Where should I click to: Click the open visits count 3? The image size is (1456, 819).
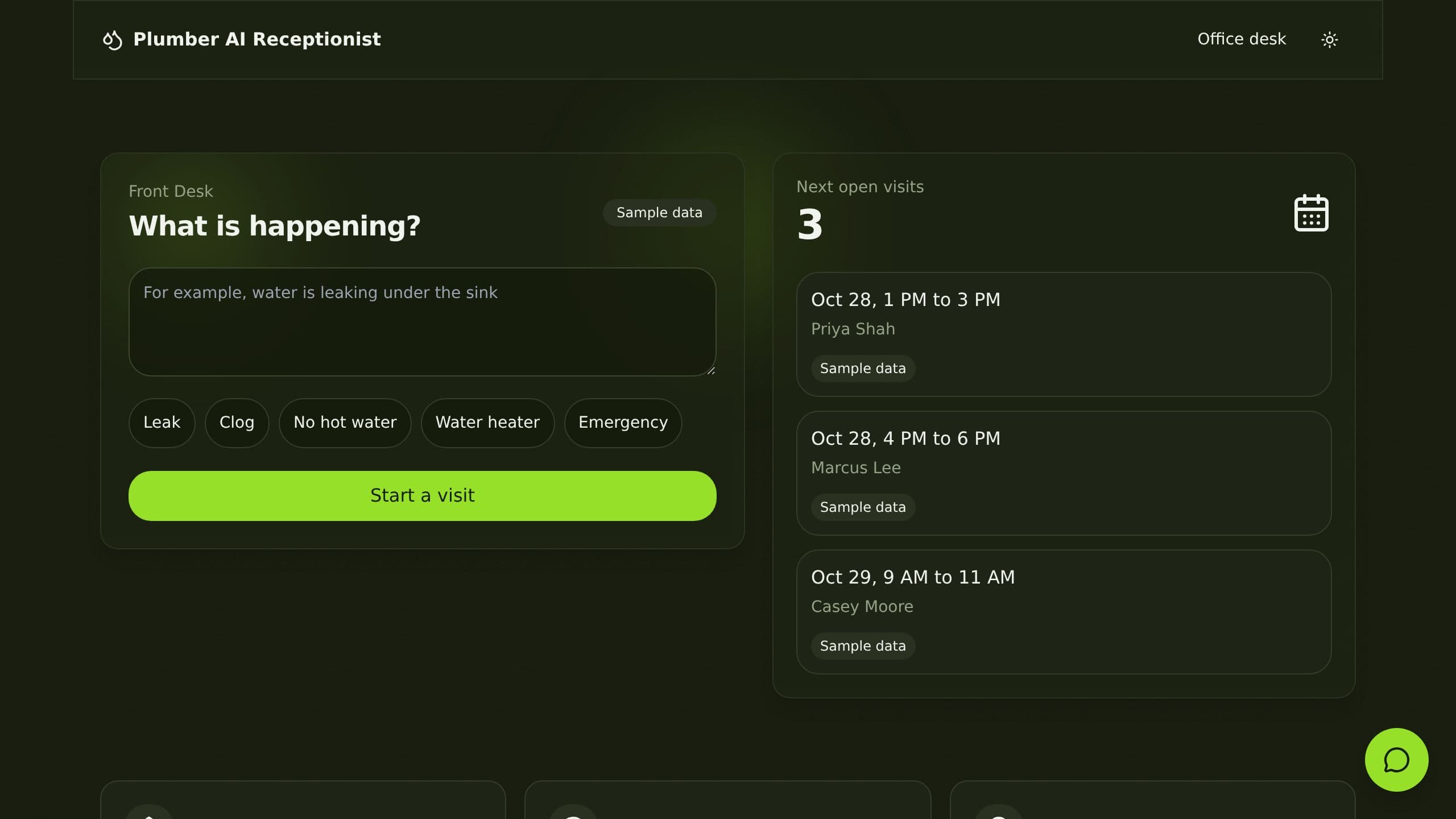click(x=810, y=225)
